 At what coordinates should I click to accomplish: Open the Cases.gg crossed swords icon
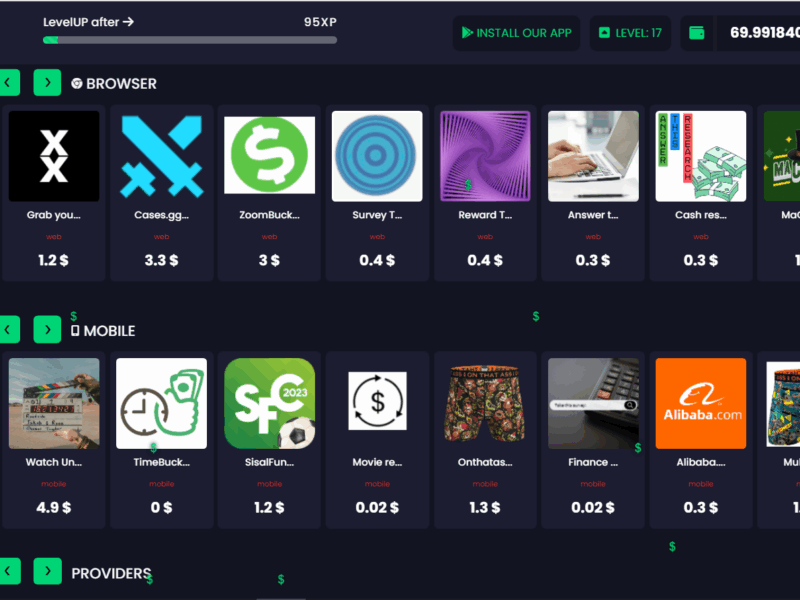pyautogui.click(x=162, y=156)
